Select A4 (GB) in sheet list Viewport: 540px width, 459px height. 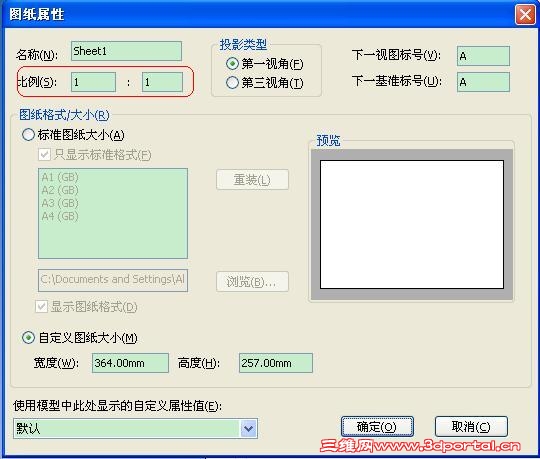pos(60,216)
